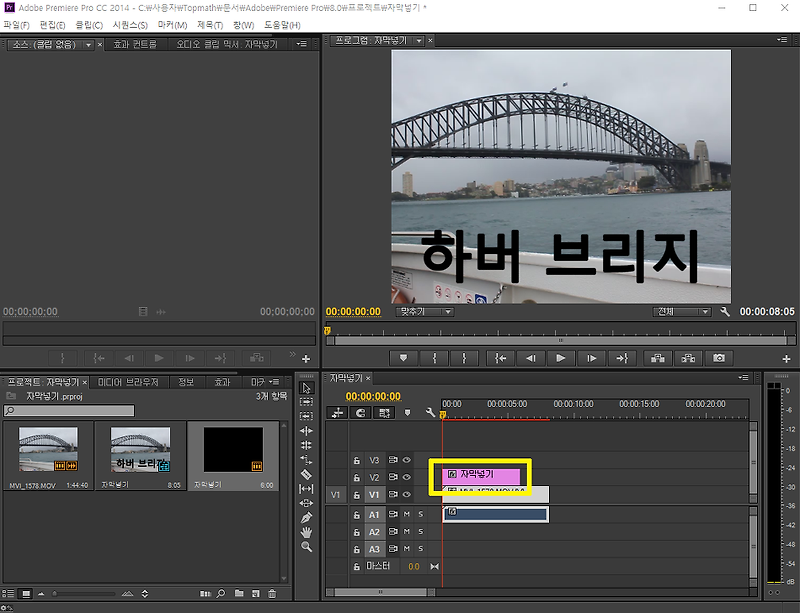This screenshot has width=800, height=613.
Task: Open the 제목(T) menu
Action: (x=210, y=25)
